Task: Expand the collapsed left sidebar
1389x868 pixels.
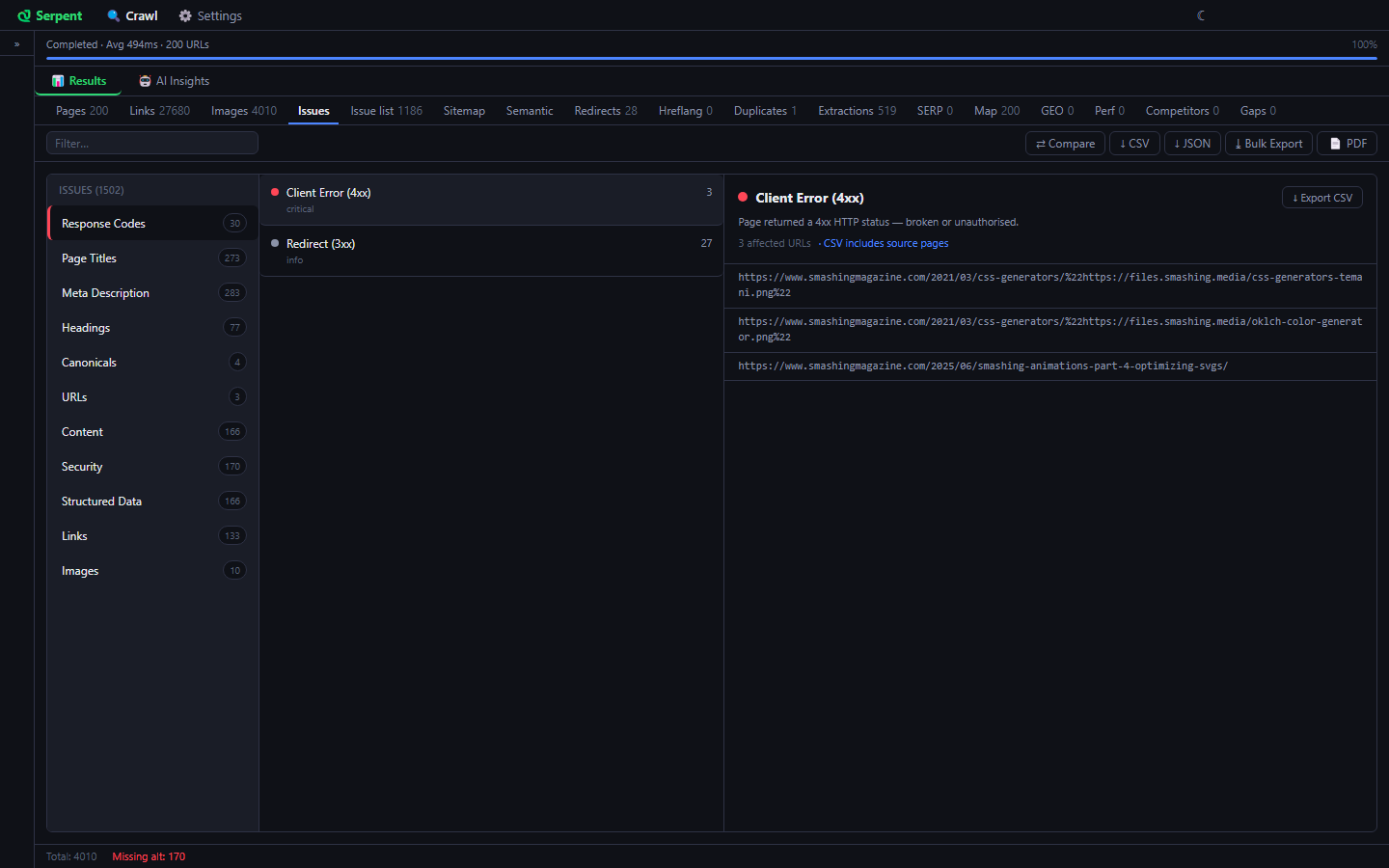Action: tap(16, 44)
